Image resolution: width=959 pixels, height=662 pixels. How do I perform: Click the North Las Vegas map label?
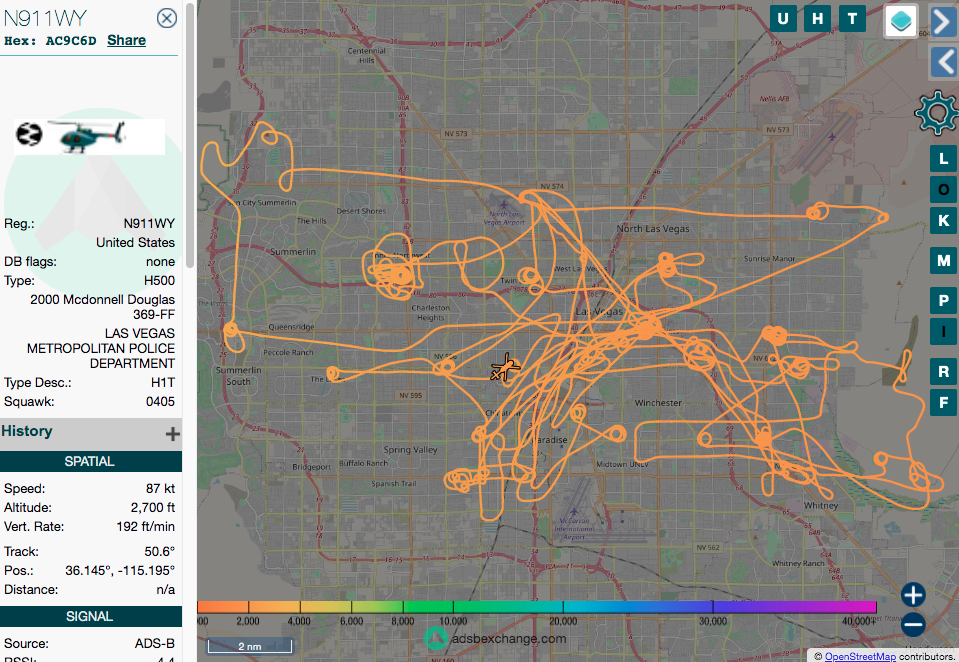[653, 228]
